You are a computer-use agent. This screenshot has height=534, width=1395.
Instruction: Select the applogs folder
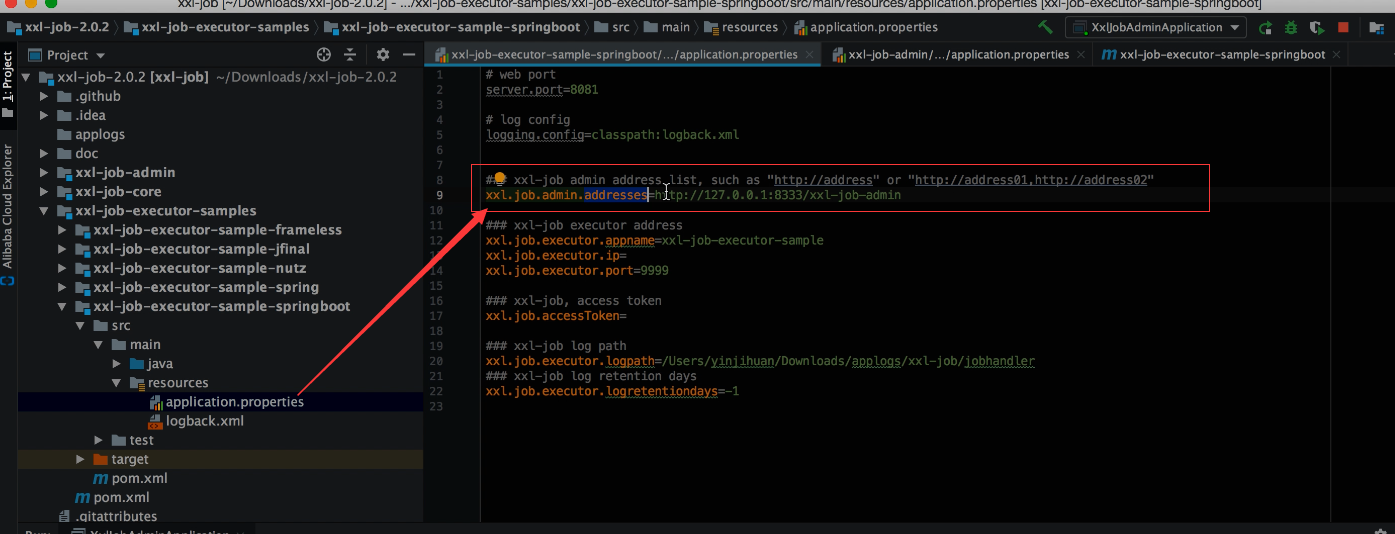tap(100, 135)
